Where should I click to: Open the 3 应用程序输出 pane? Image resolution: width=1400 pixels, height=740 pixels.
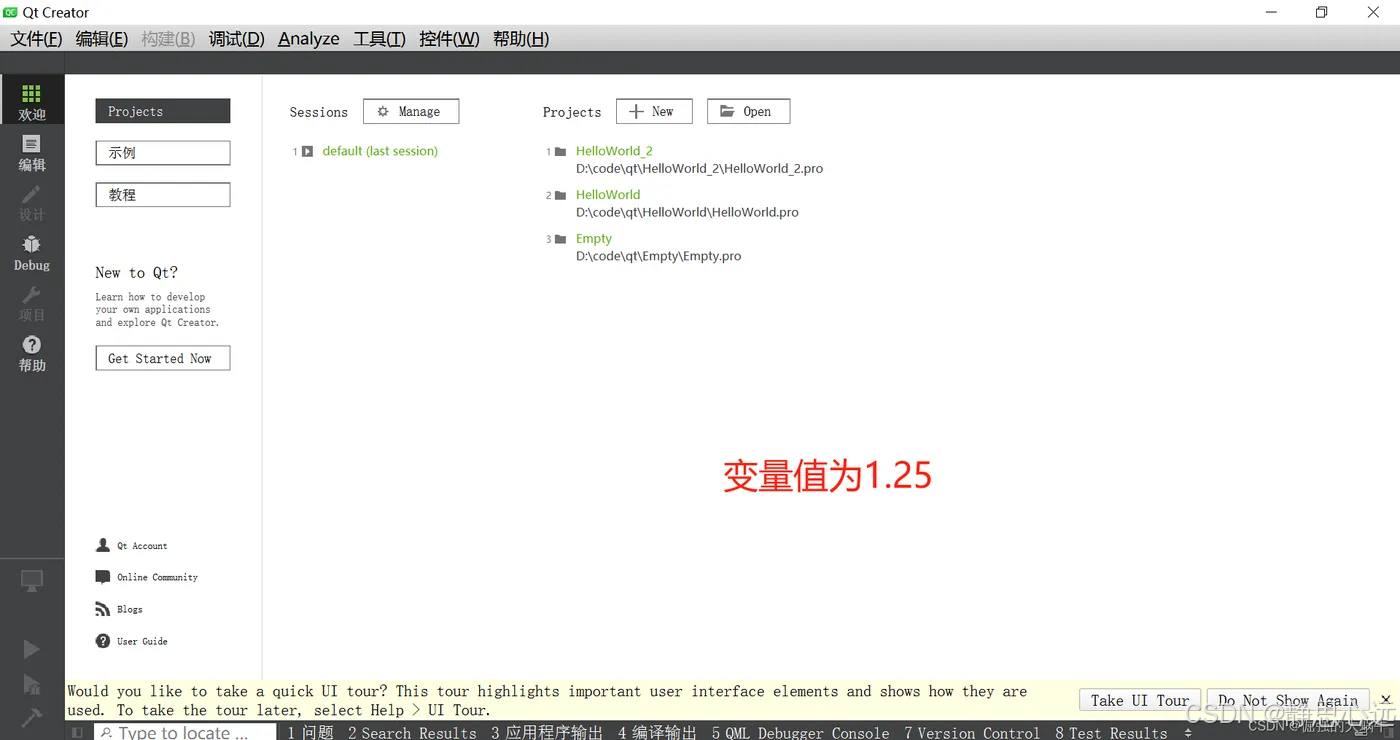[547, 733]
